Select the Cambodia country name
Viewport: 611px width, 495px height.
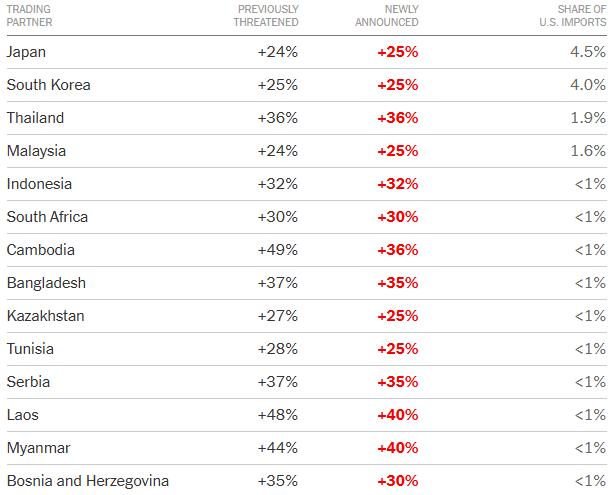coord(40,250)
